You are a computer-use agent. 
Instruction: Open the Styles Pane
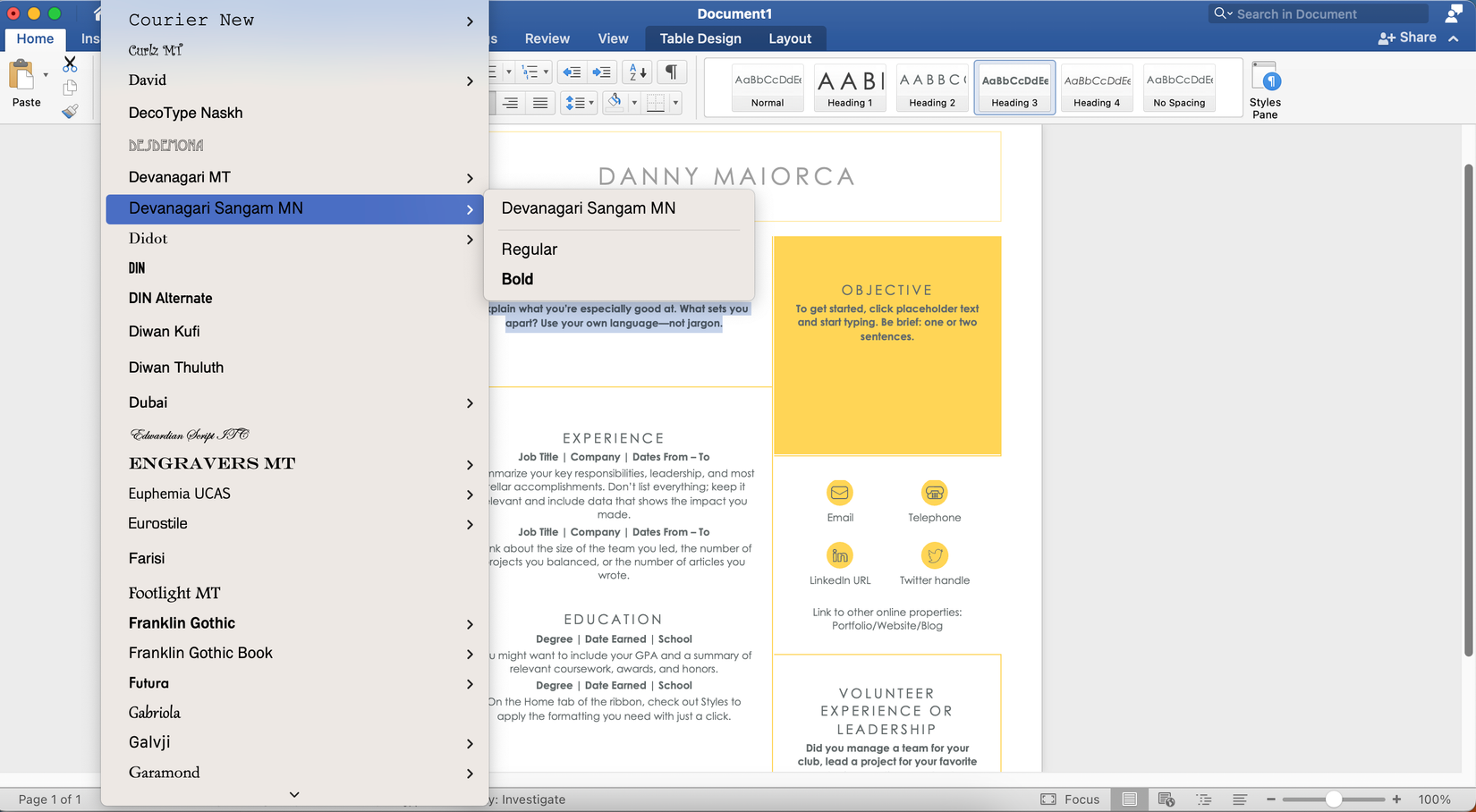(1265, 89)
